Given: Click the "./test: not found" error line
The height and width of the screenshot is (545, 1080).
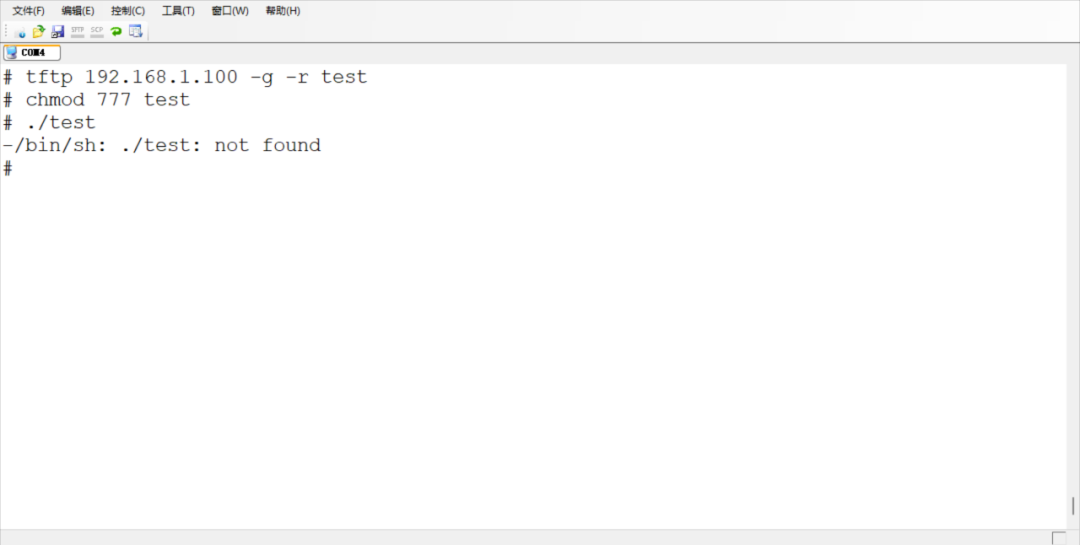Looking at the screenshot, I should 161,145.
